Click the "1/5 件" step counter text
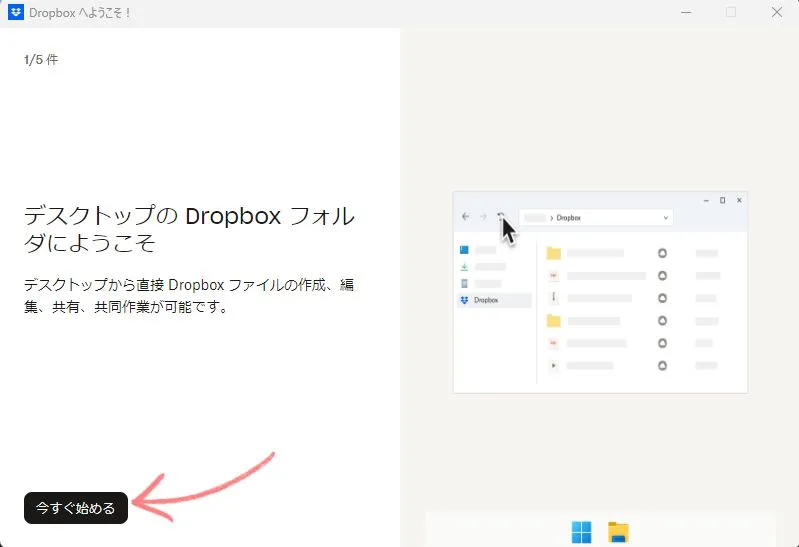Screen dimensions: 799x547 [41, 60]
